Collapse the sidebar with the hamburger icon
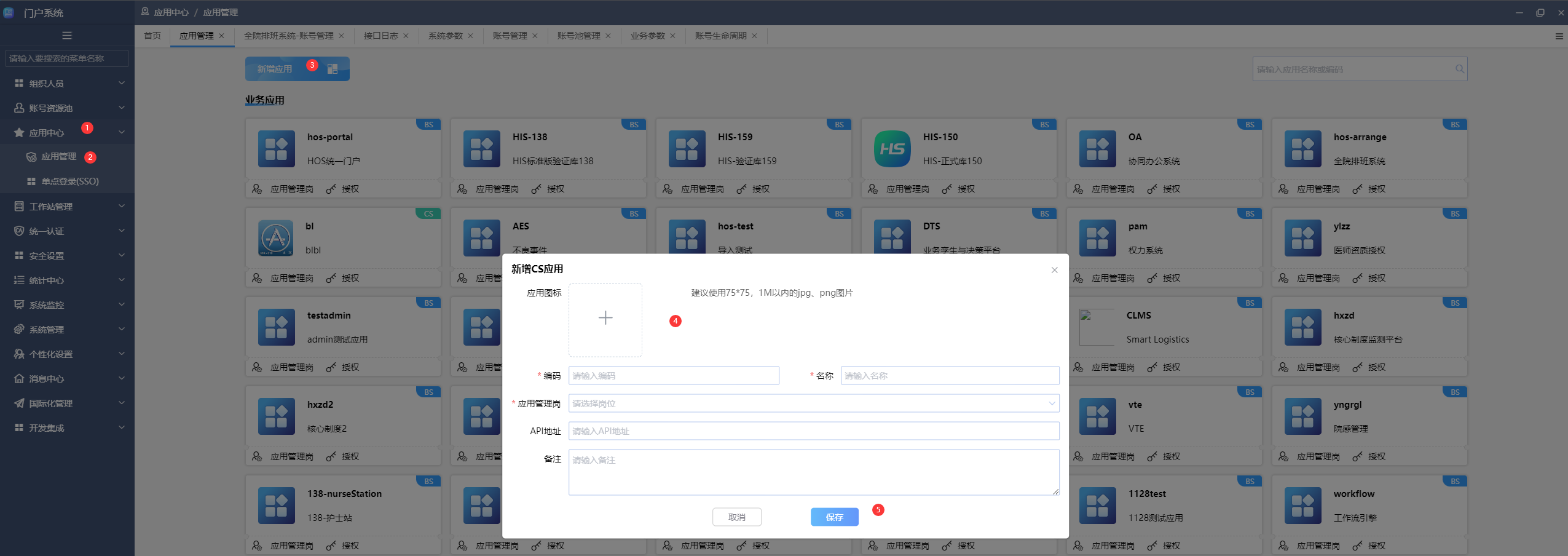 67,36
